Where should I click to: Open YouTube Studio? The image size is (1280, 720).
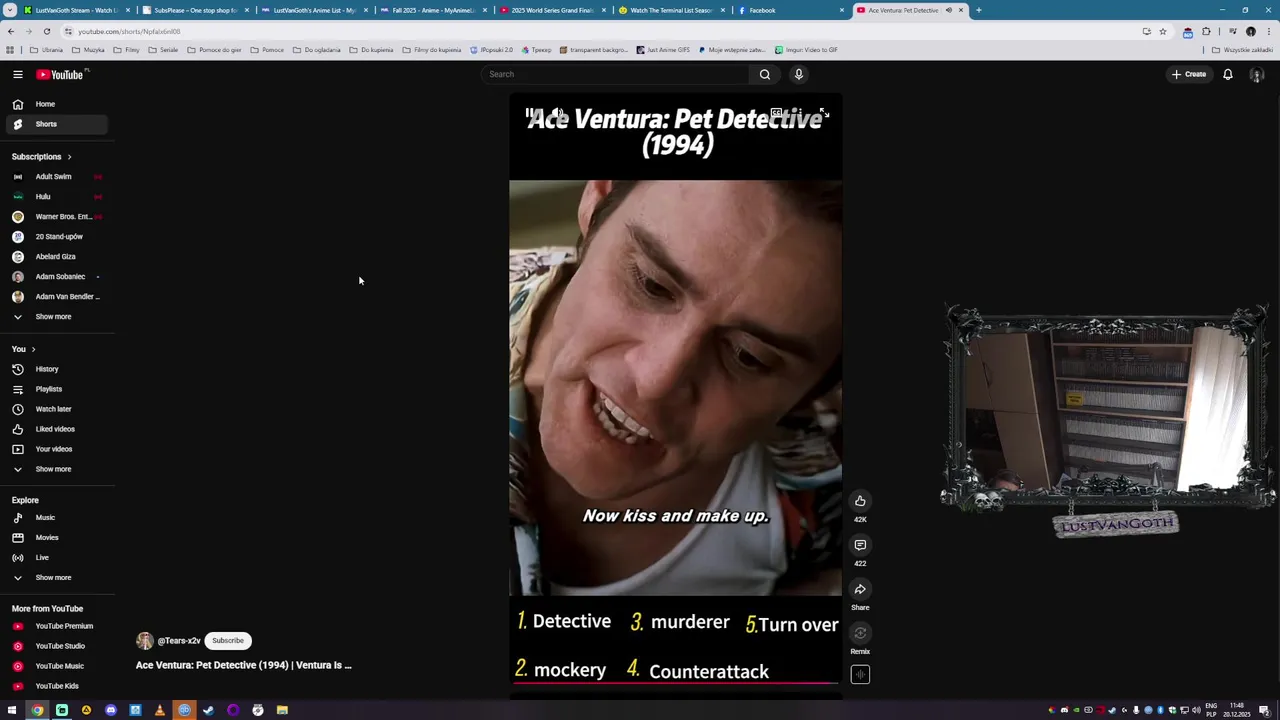click(55, 646)
